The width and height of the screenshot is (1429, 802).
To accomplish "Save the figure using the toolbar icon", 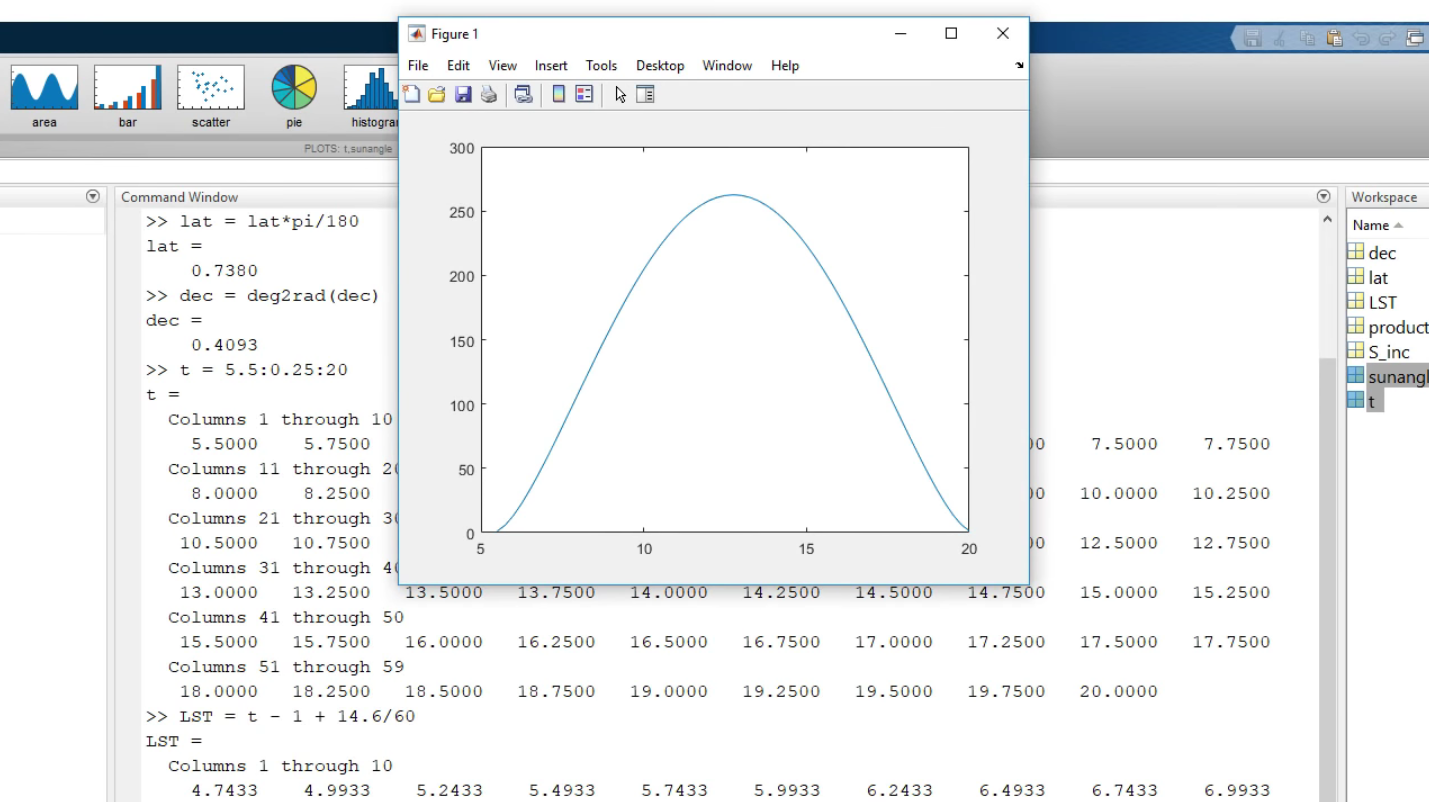I will (463, 93).
